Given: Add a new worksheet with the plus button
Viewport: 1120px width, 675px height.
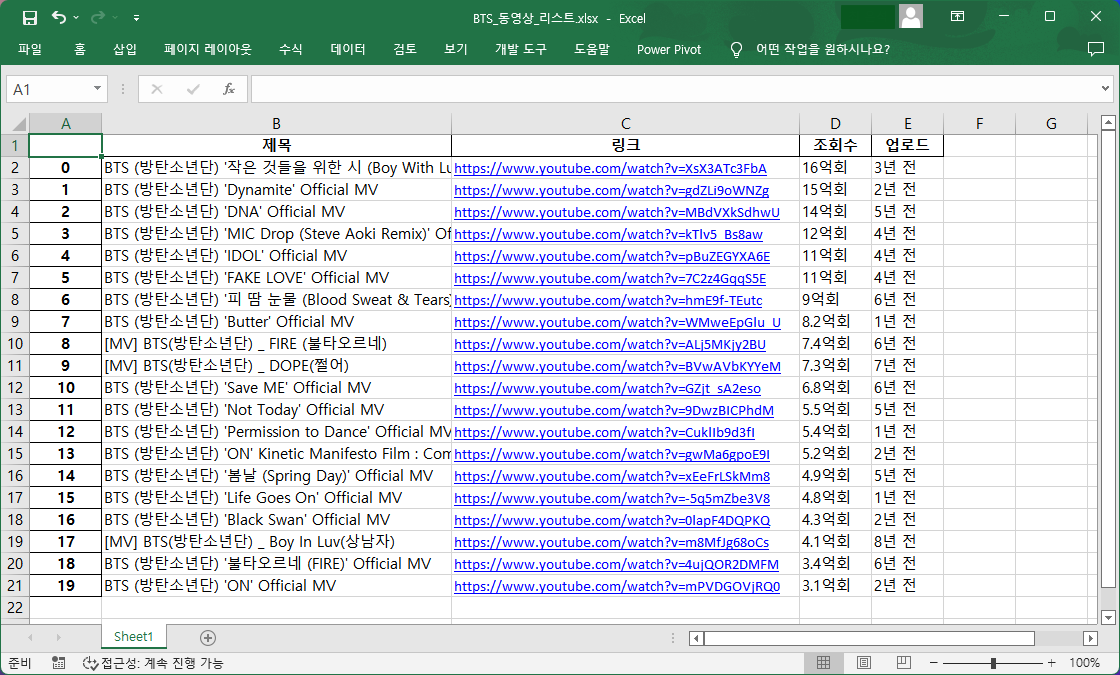Looking at the screenshot, I should 206,637.
